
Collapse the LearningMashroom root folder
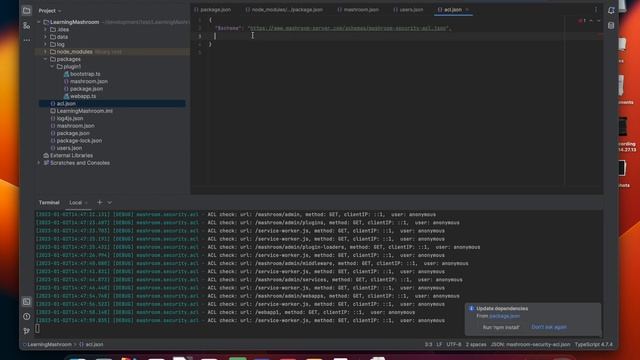pyautogui.click(x=39, y=22)
